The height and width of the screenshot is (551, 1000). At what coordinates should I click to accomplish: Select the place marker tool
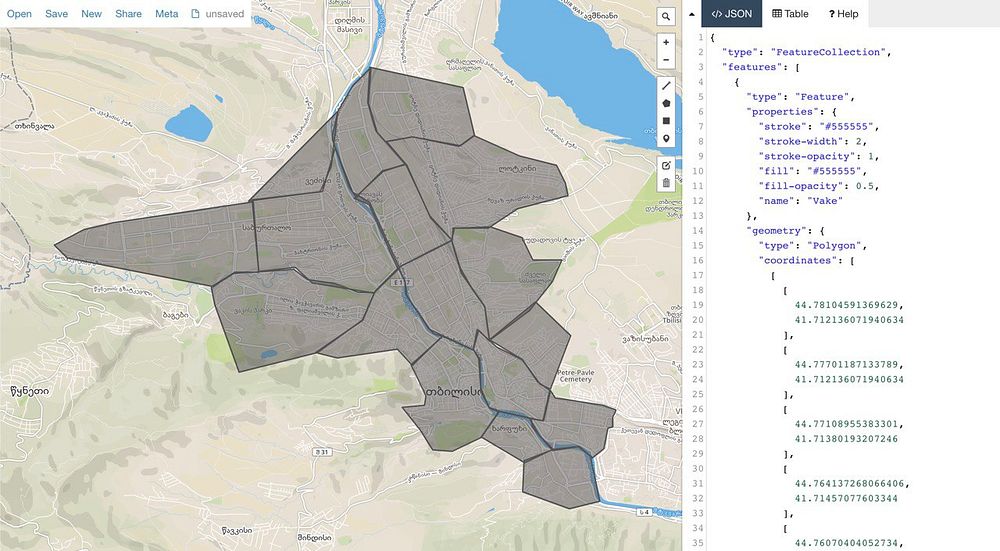coord(666,138)
